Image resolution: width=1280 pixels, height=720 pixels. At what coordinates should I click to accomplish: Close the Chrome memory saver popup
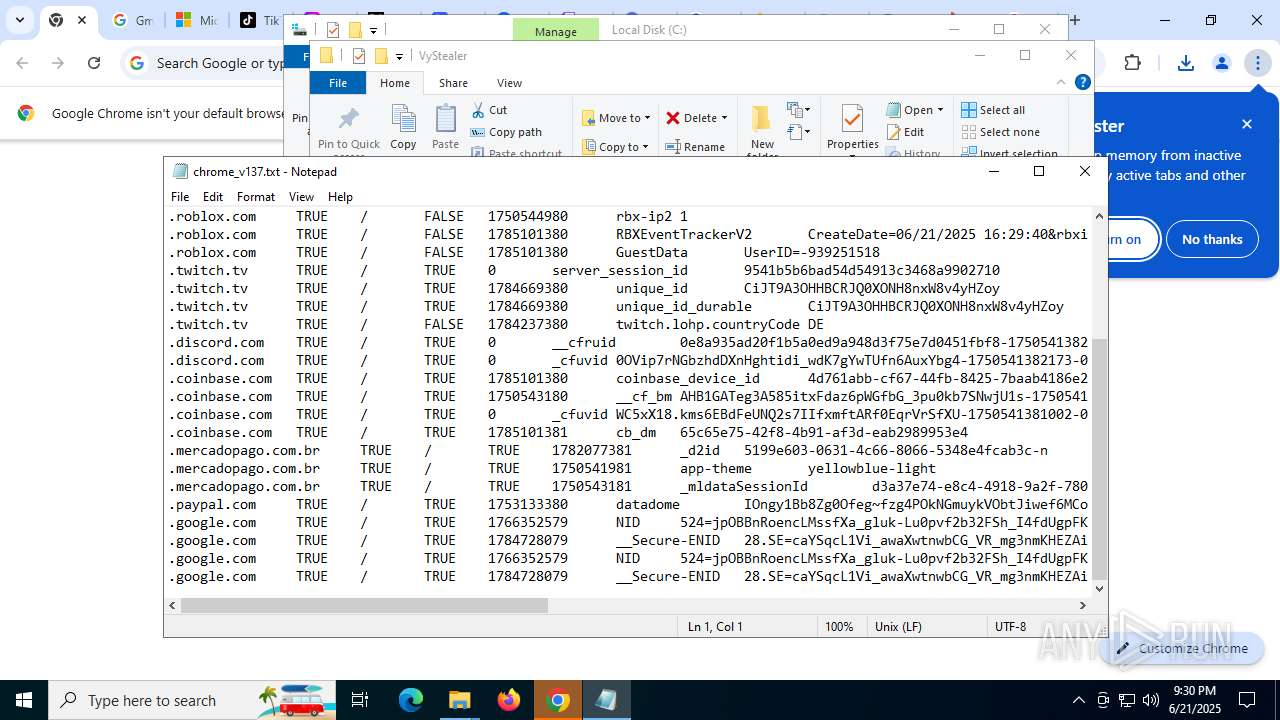coord(1247,124)
